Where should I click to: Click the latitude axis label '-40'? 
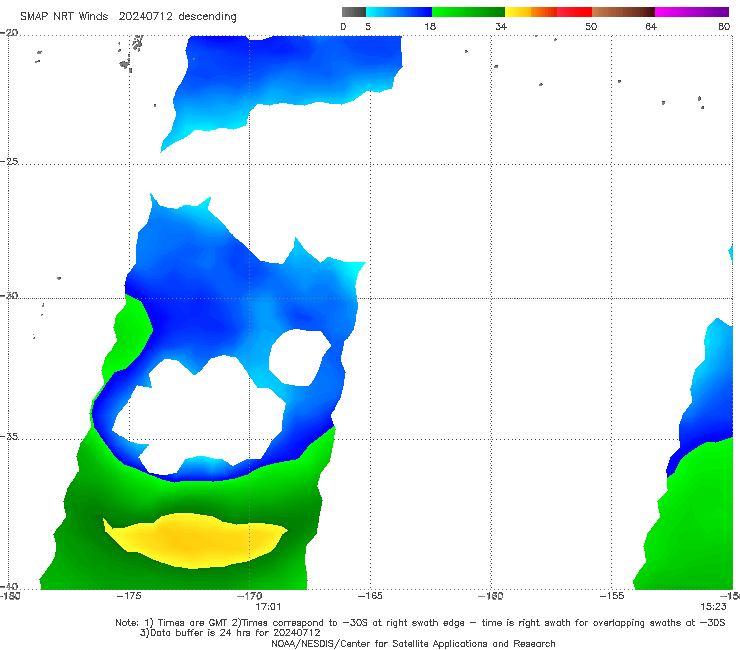coord(9,586)
